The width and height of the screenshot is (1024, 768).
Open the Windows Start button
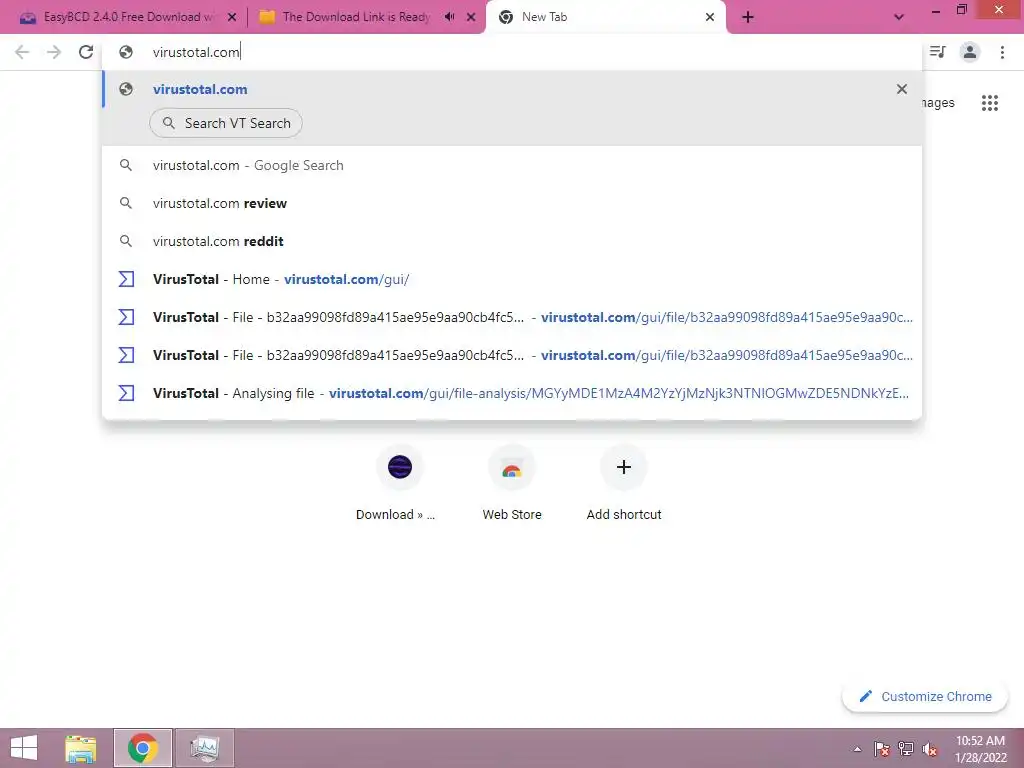tap(24, 748)
